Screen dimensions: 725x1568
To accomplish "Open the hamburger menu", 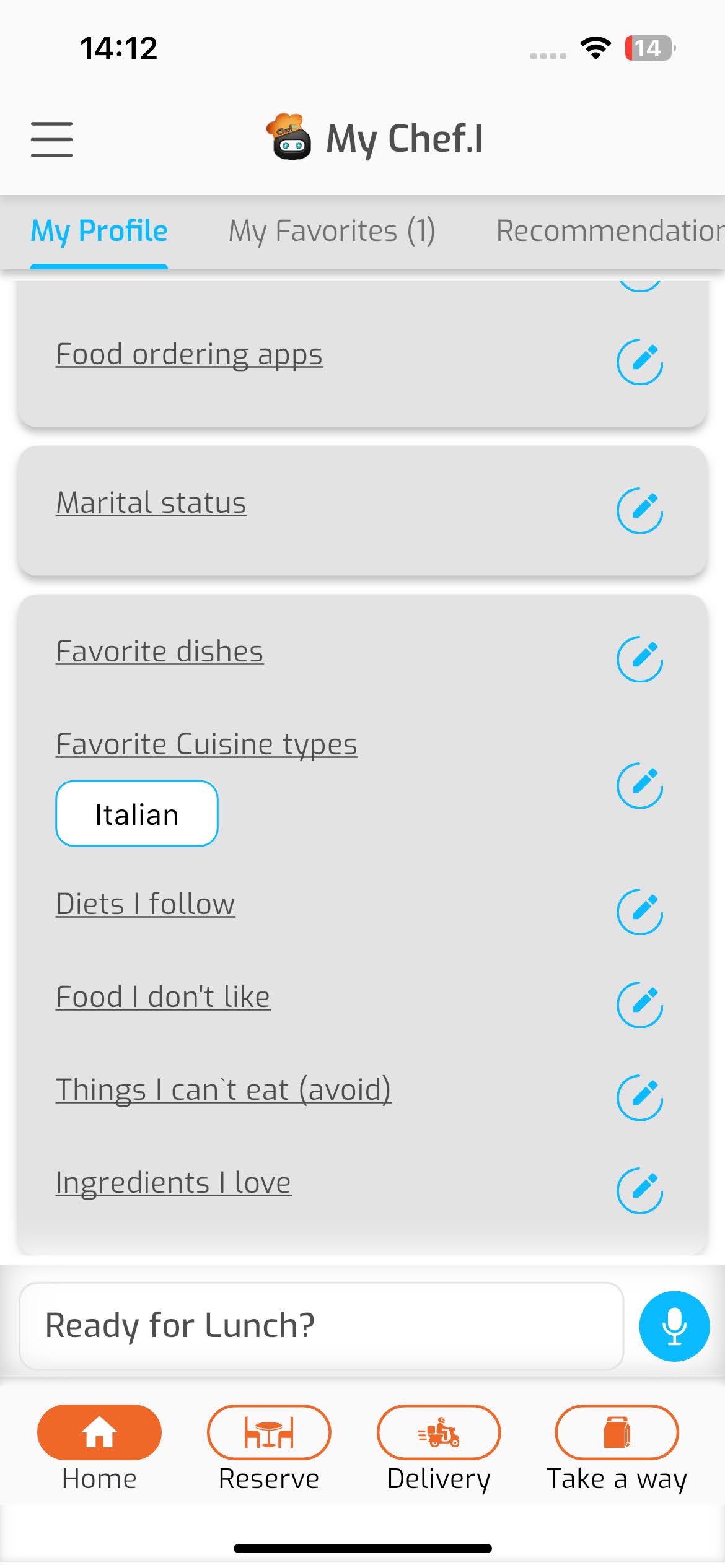I will pos(52,139).
